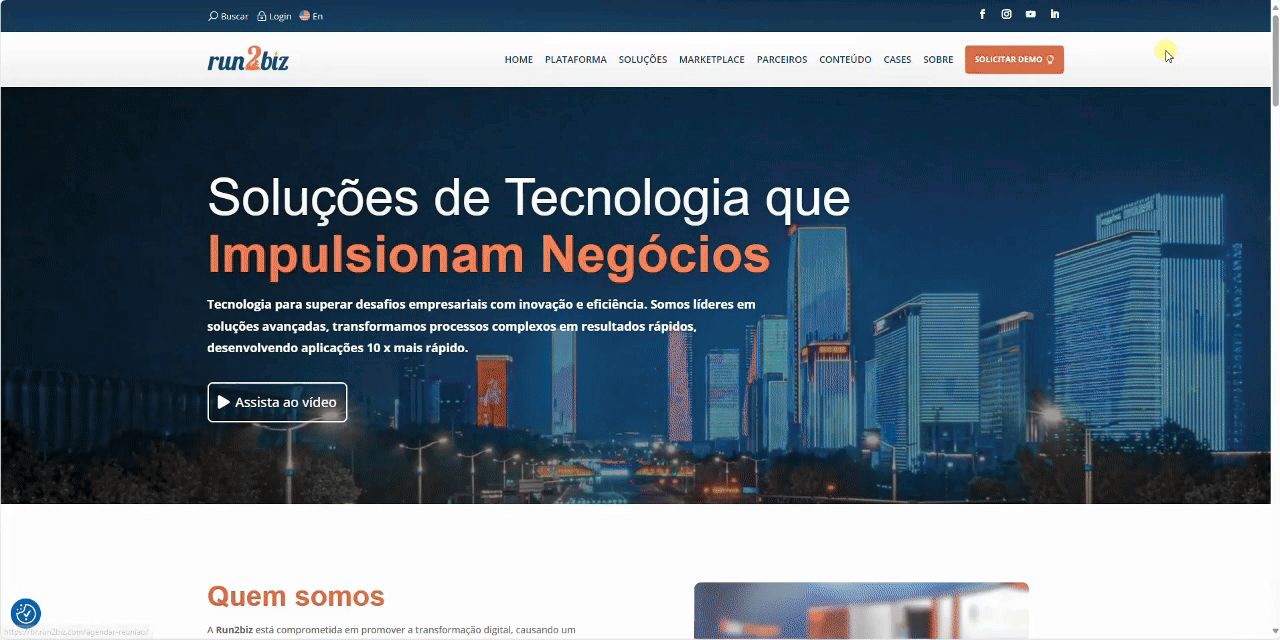Click the Solicitar Demo button
The width and height of the screenshot is (1280, 640).
1014,59
